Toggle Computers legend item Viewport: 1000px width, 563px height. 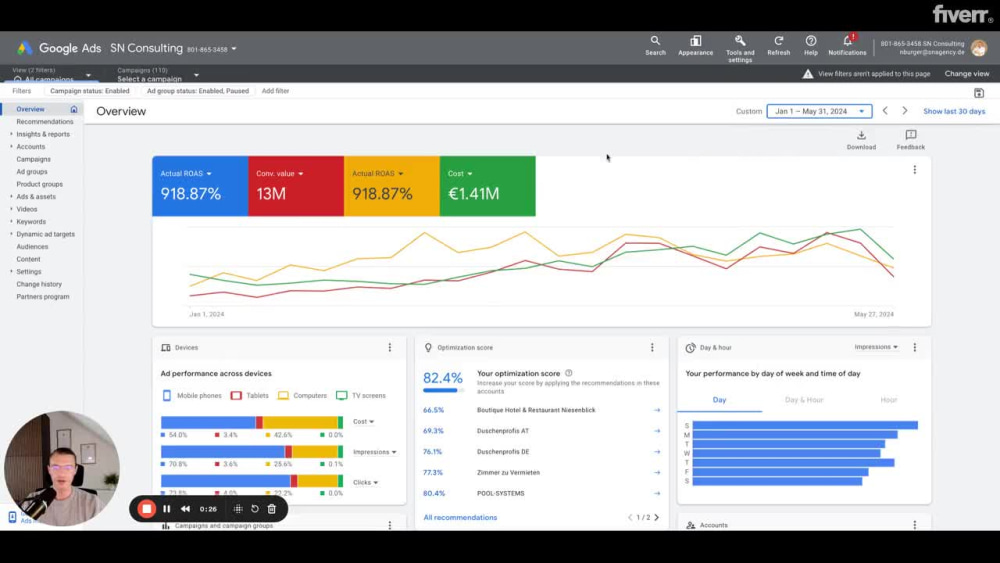click(x=302, y=395)
